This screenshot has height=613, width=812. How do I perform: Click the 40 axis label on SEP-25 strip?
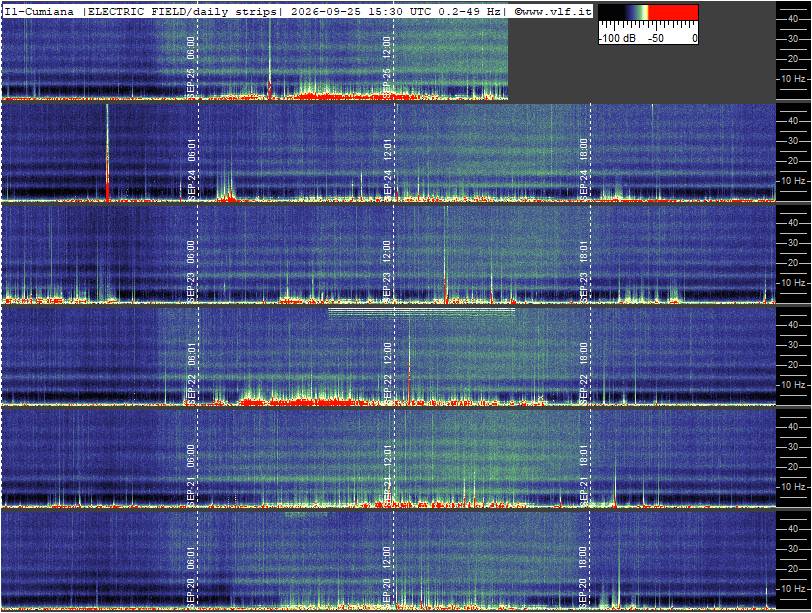(x=793, y=19)
